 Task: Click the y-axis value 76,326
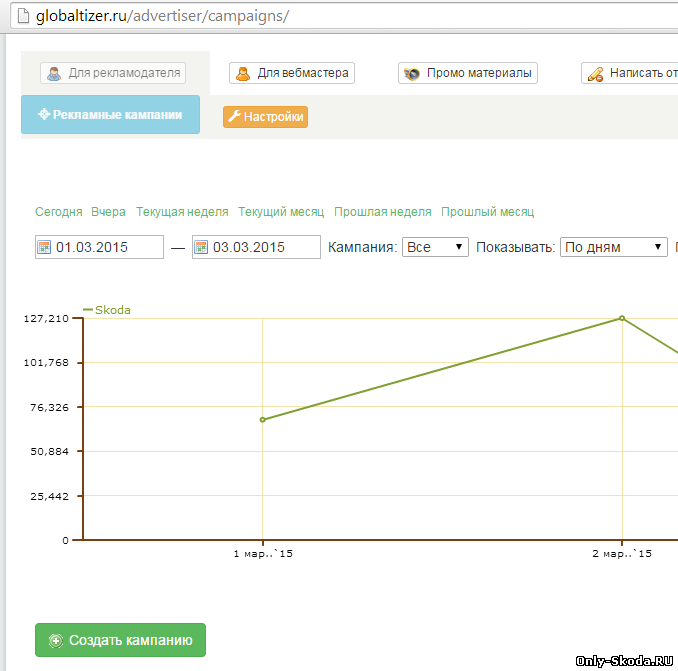(x=49, y=407)
